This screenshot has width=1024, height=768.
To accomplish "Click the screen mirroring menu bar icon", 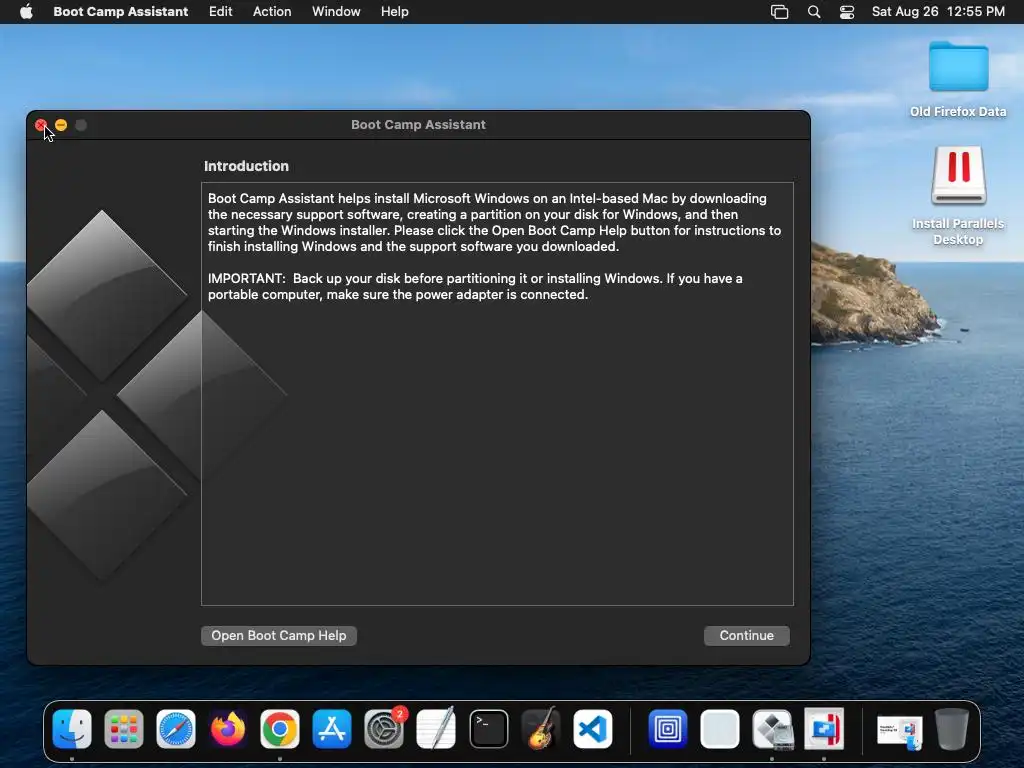I will coord(780,12).
